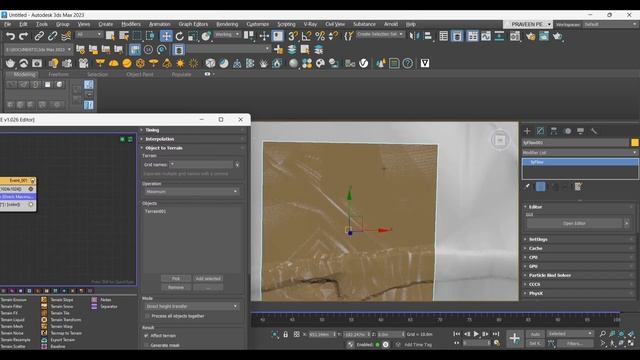Click the V-Ray dome light icon
This screenshot has height=360, width=640.
pyautogui.click(x=113, y=63)
